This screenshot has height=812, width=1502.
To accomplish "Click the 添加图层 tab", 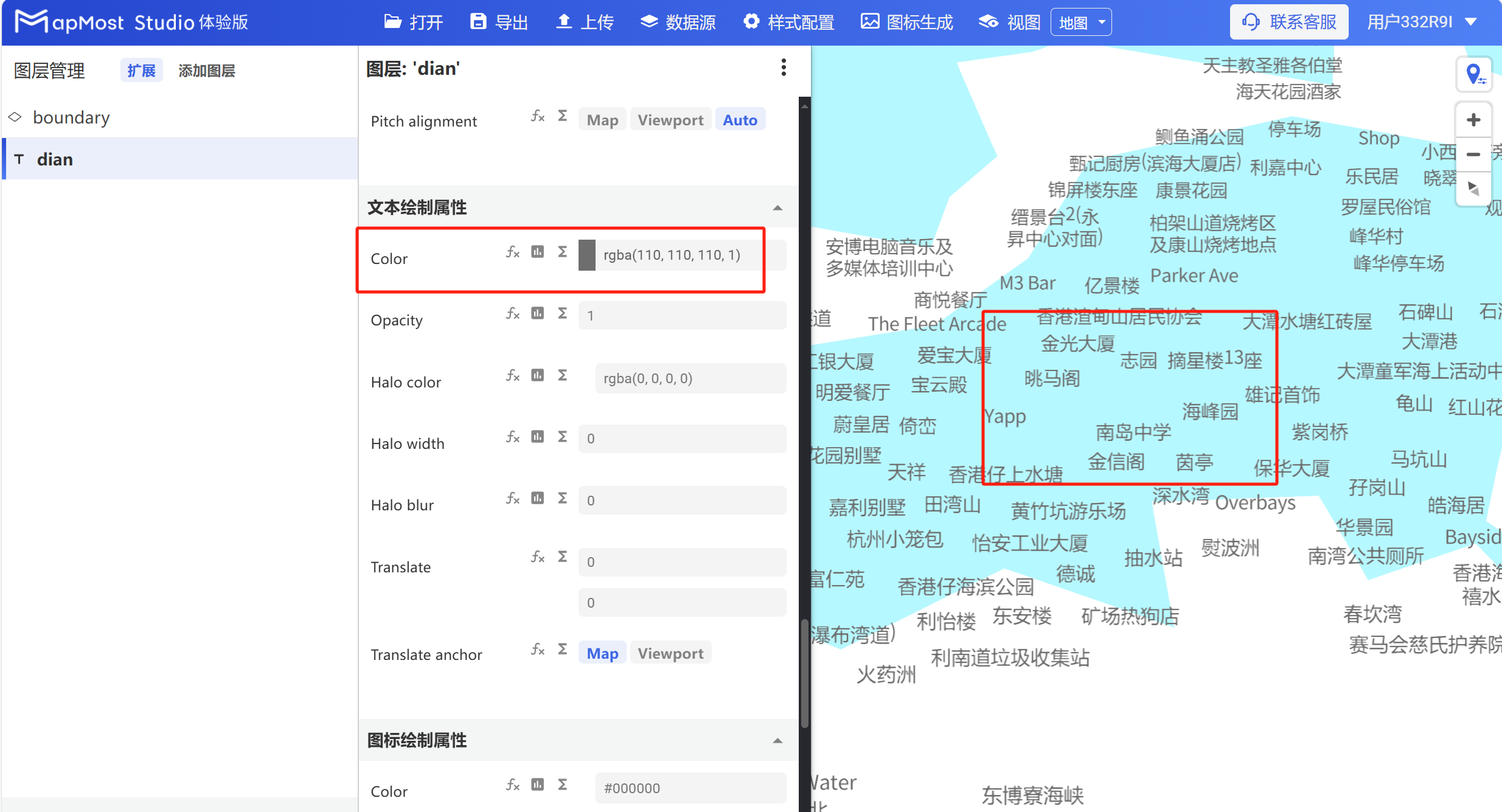I will pyautogui.click(x=206, y=70).
